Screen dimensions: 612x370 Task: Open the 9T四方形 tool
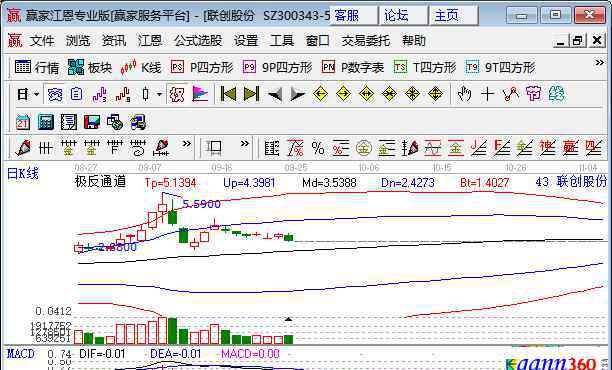(500, 68)
